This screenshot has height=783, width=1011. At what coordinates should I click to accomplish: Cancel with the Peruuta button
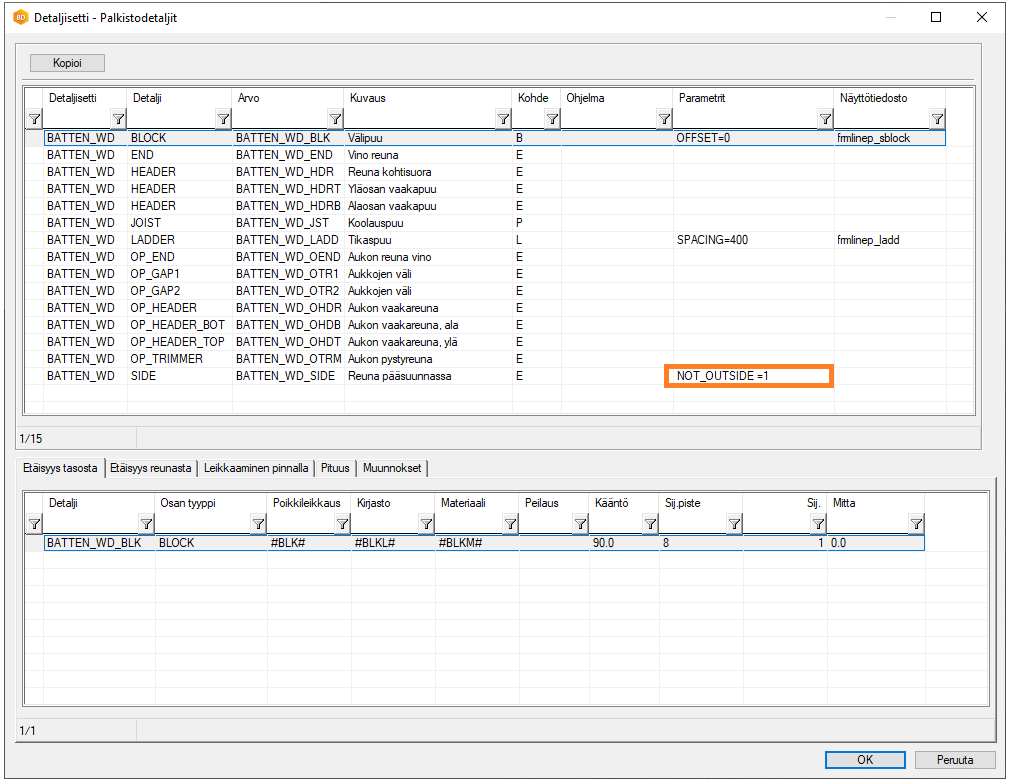(x=956, y=760)
